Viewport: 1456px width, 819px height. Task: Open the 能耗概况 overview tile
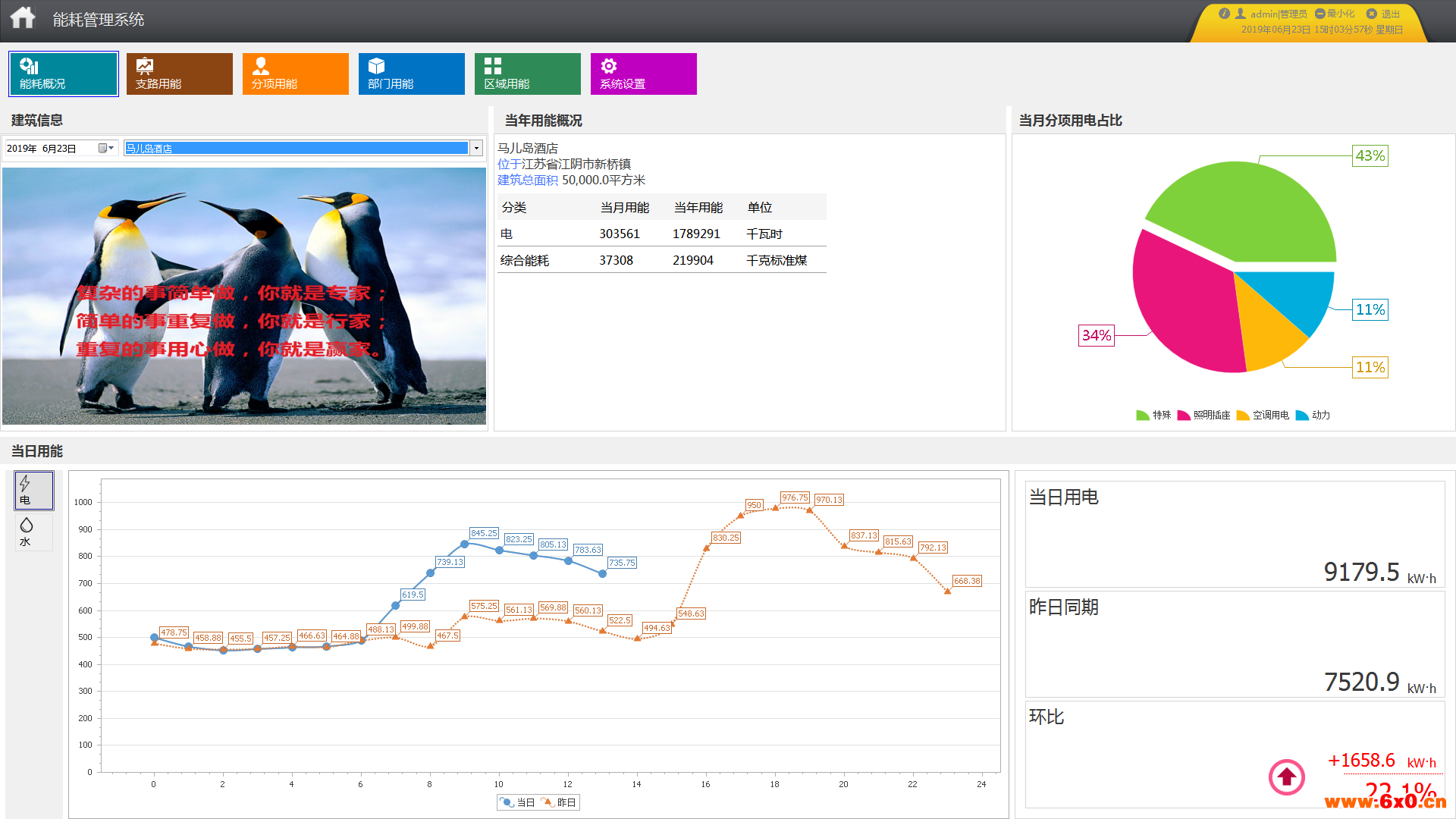64,74
